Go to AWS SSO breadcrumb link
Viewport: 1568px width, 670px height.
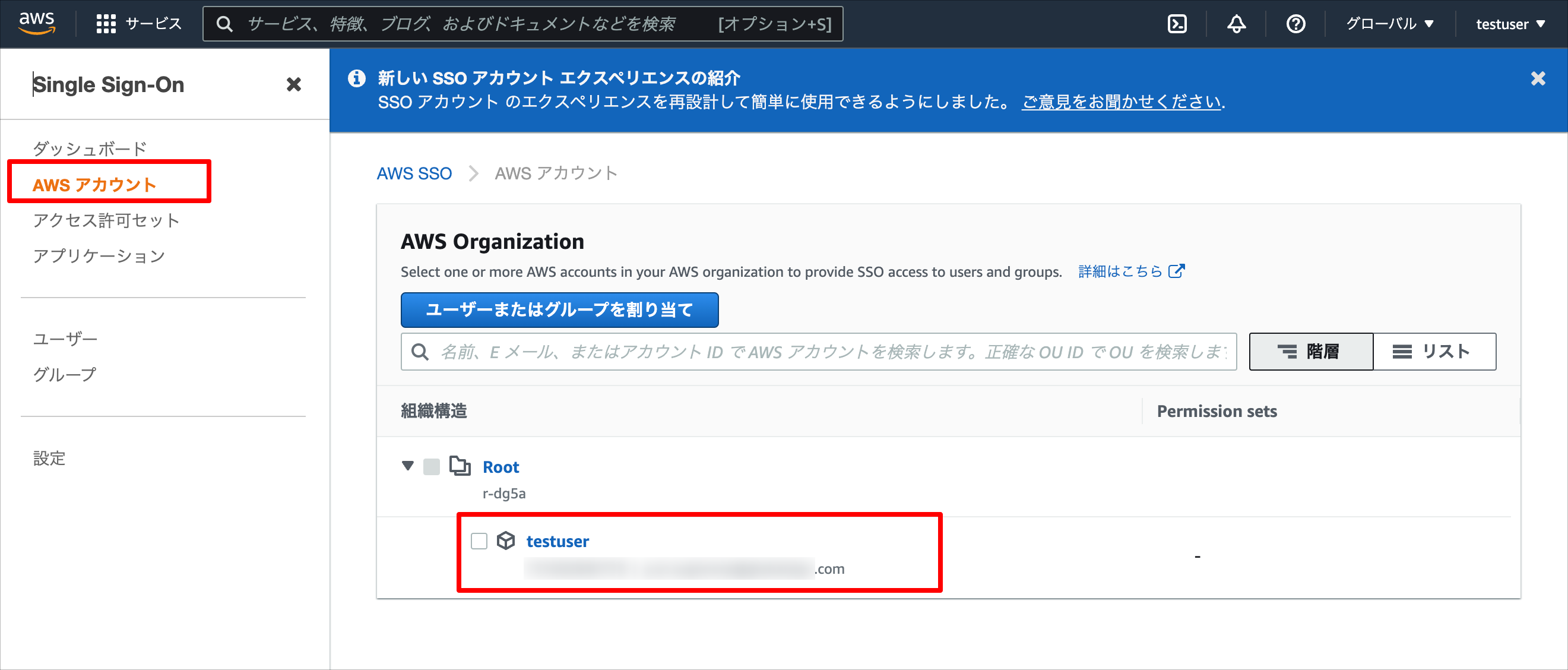(x=414, y=173)
